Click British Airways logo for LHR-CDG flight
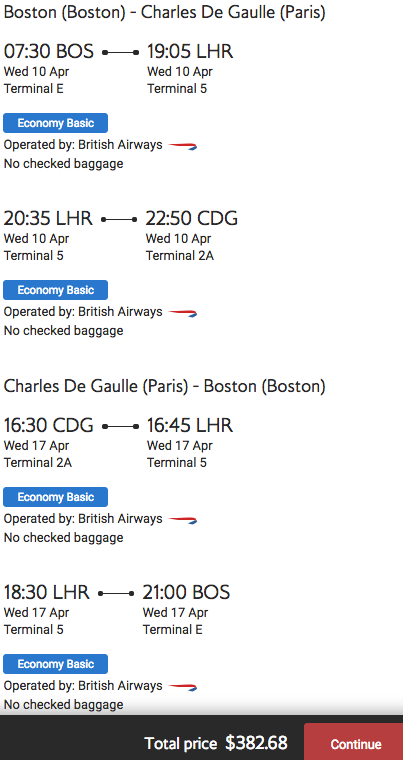Viewport: 403px width, 760px height. pos(183,313)
